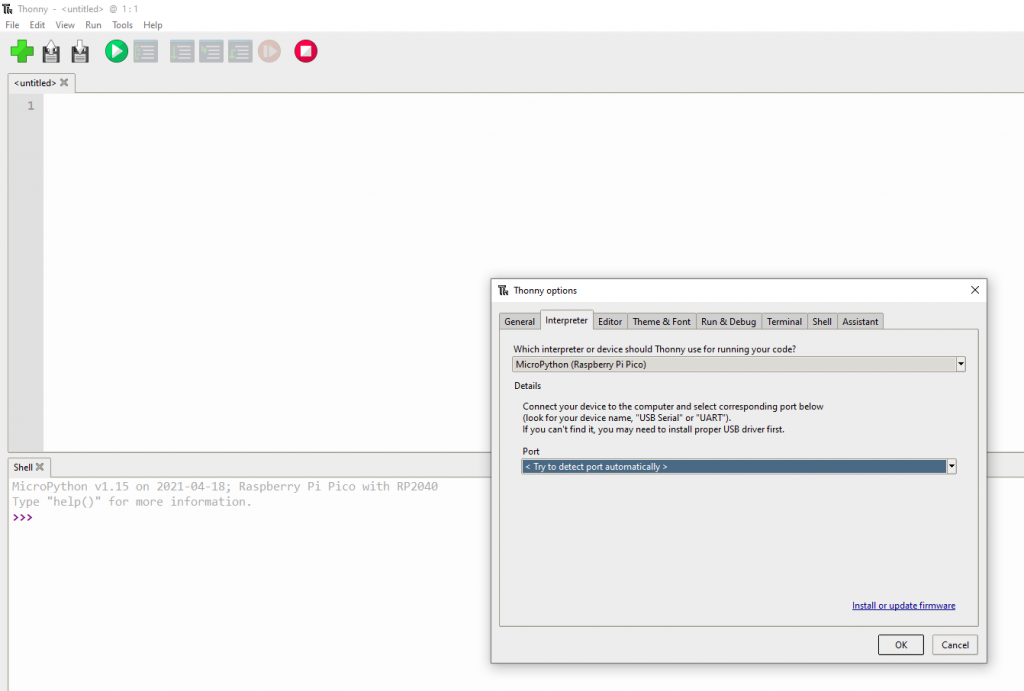Close the Shell panel tab
The image size is (1024, 691).
40,467
